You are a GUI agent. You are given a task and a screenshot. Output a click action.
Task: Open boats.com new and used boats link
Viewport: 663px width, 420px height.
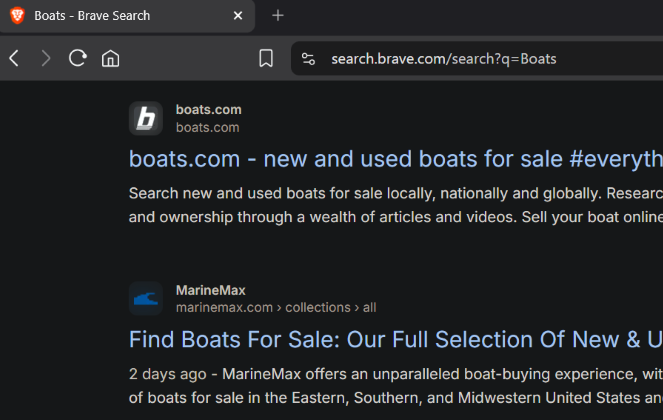coord(396,159)
